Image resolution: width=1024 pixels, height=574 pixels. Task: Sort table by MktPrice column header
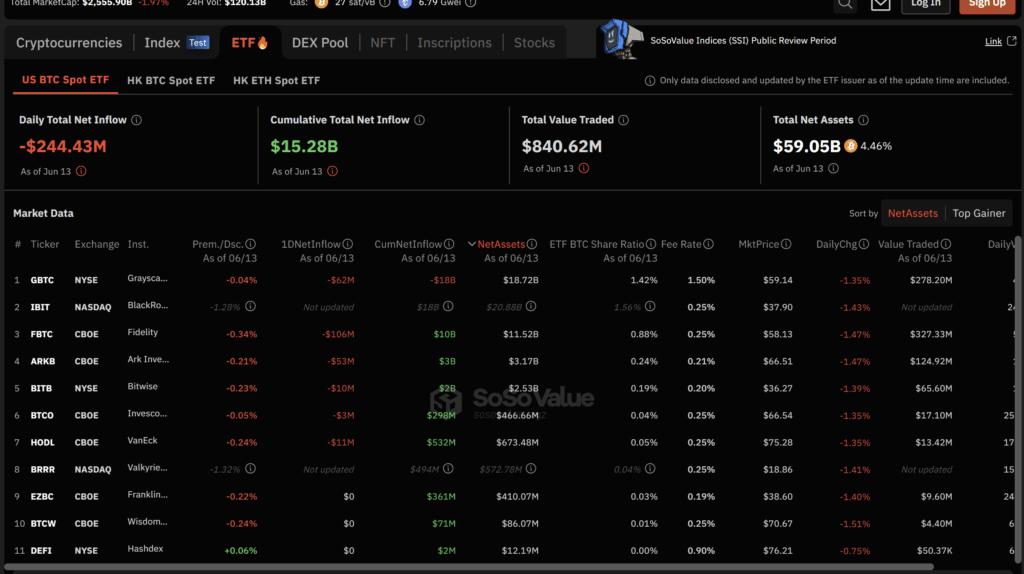click(x=759, y=244)
